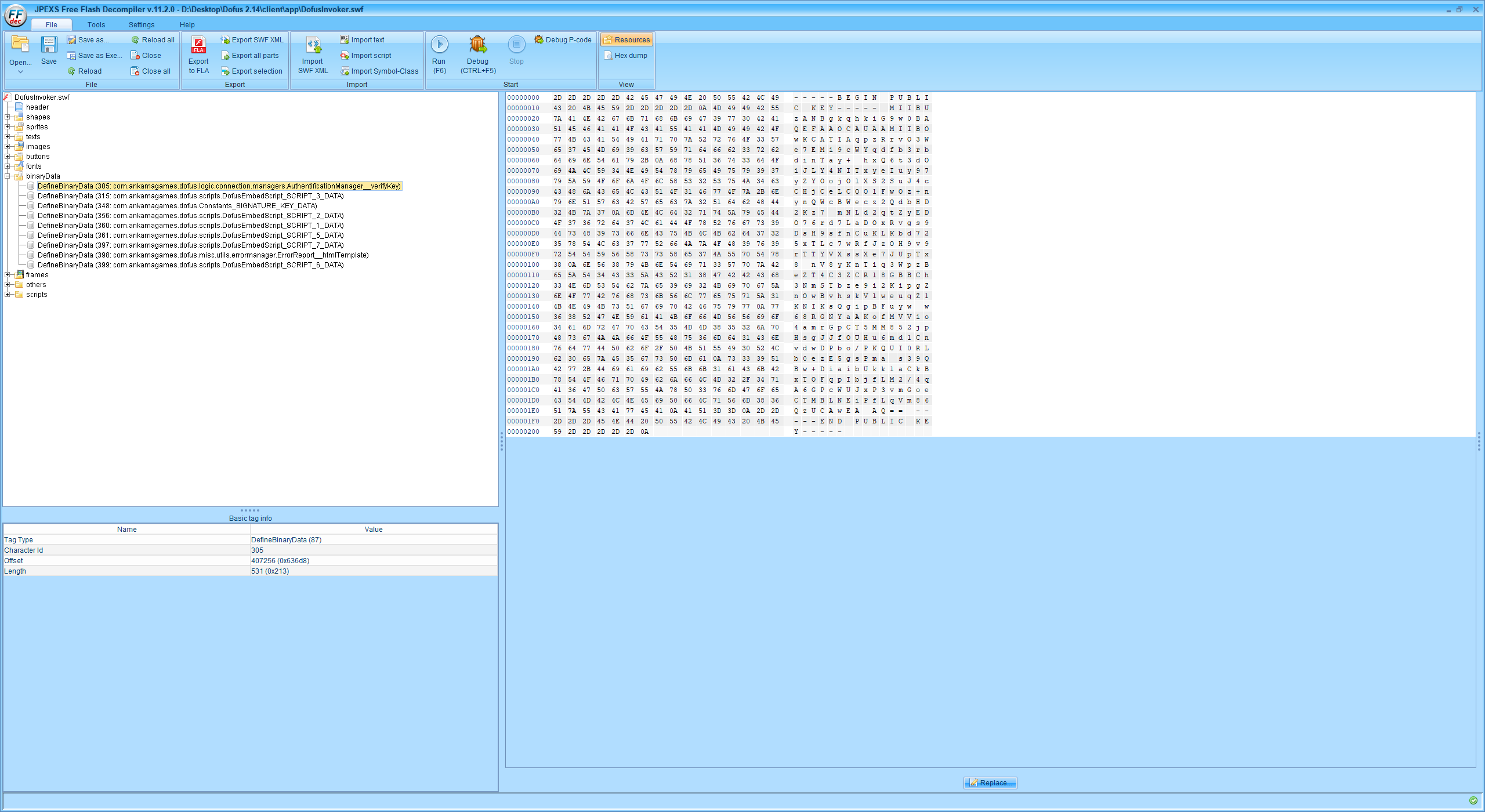Open the Tools ribbon tab
The width and height of the screenshot is (1485, 812).
96,24
